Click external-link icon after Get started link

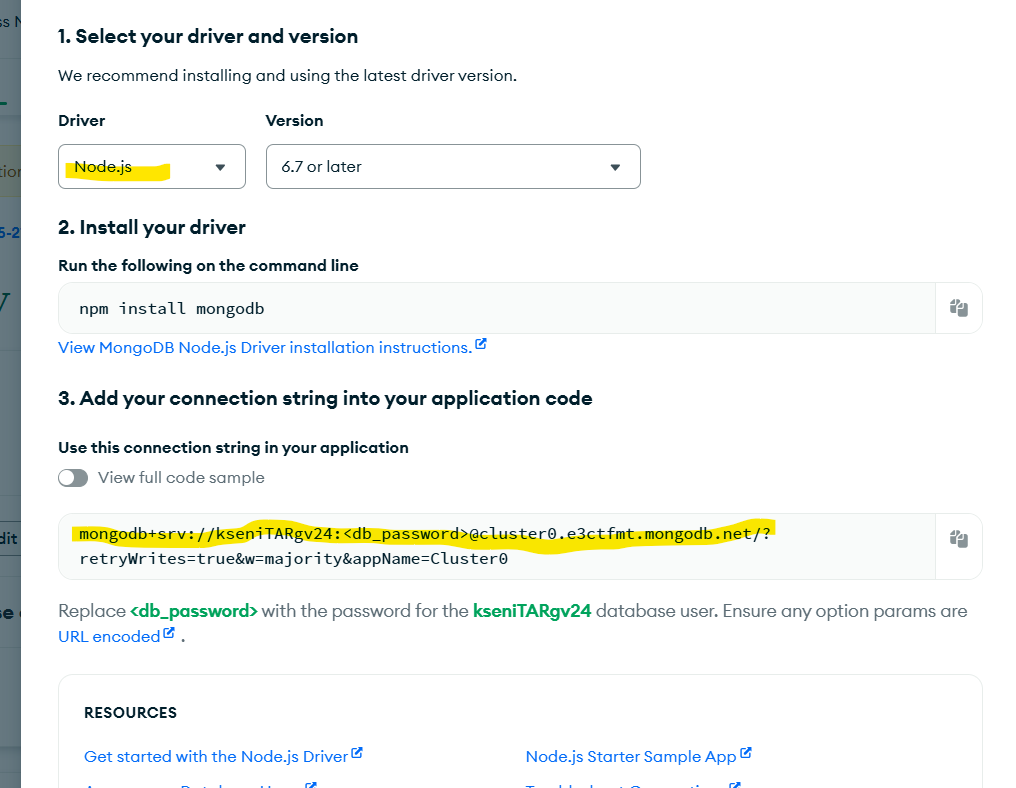357,754
